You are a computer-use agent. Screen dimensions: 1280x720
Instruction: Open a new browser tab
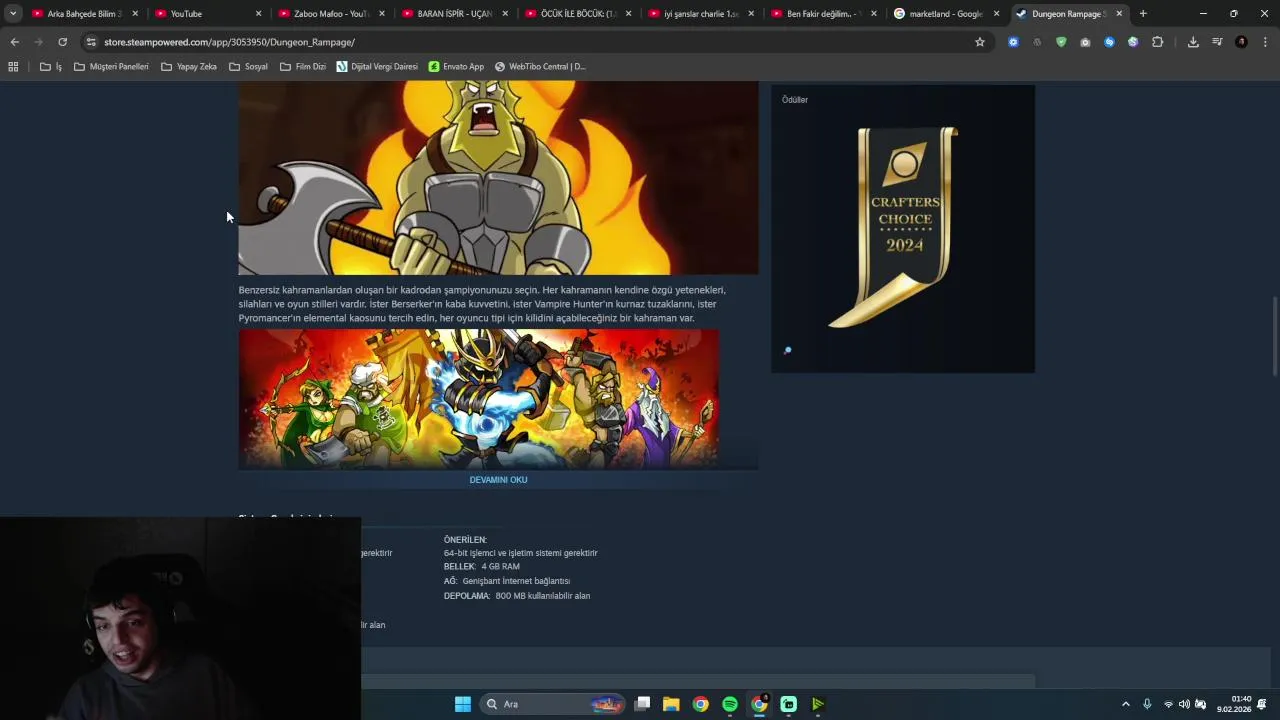tap(1143, 13)
